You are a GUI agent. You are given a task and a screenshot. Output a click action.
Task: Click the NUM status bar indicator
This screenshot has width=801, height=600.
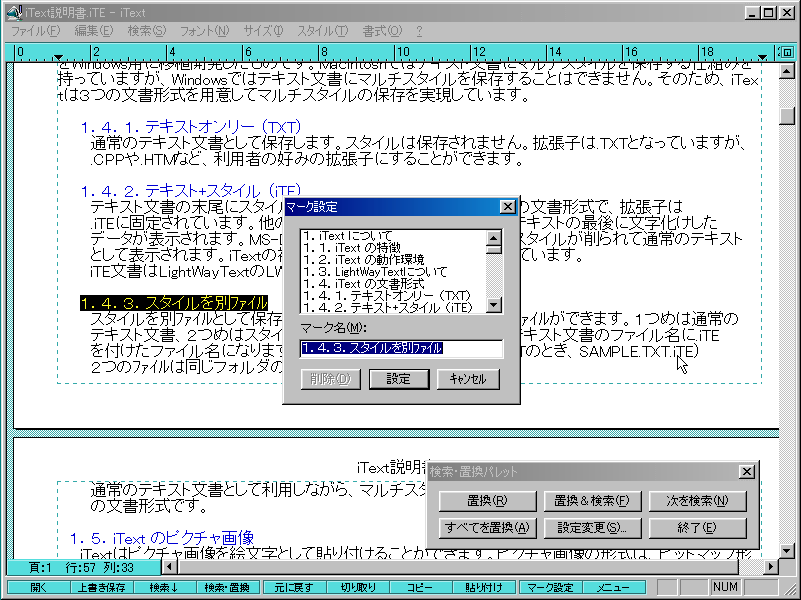[x=725, y=587]
